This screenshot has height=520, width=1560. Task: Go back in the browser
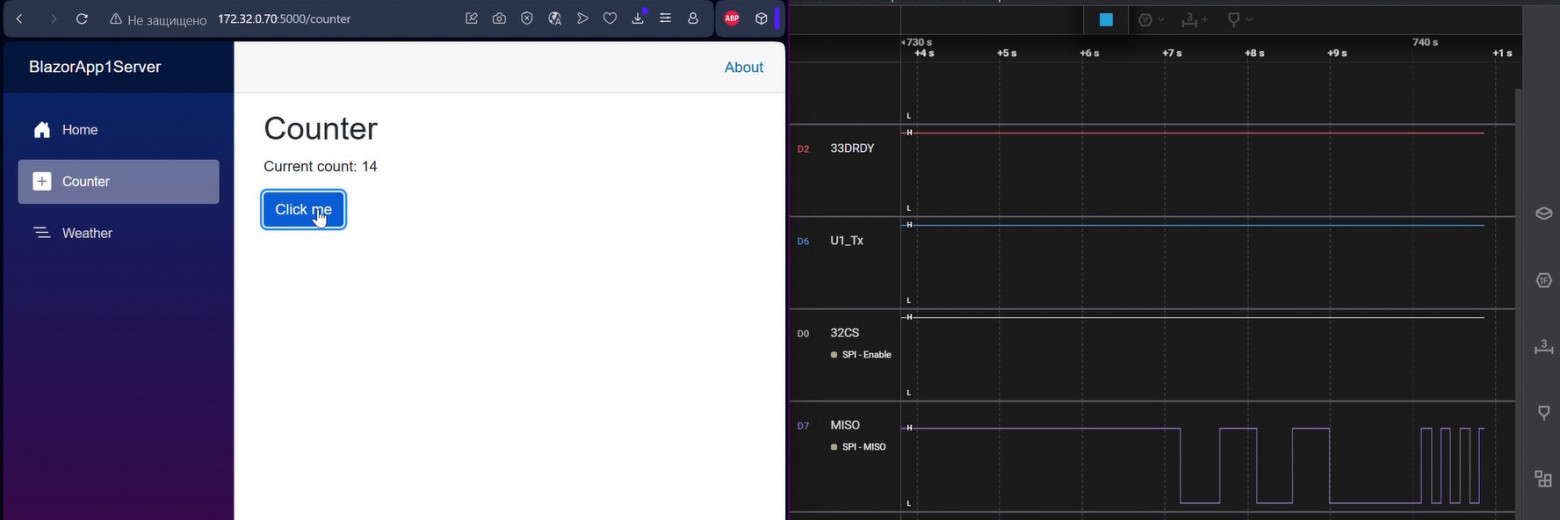point(19,19)
